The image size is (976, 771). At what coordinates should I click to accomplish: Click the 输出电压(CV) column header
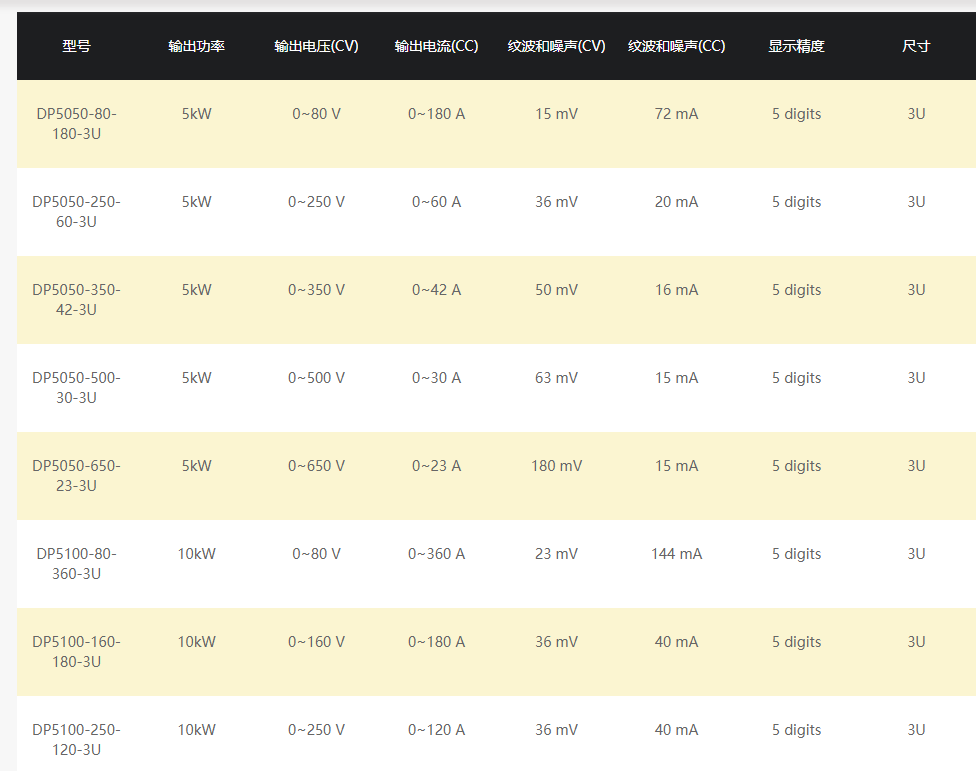[316, 46]
